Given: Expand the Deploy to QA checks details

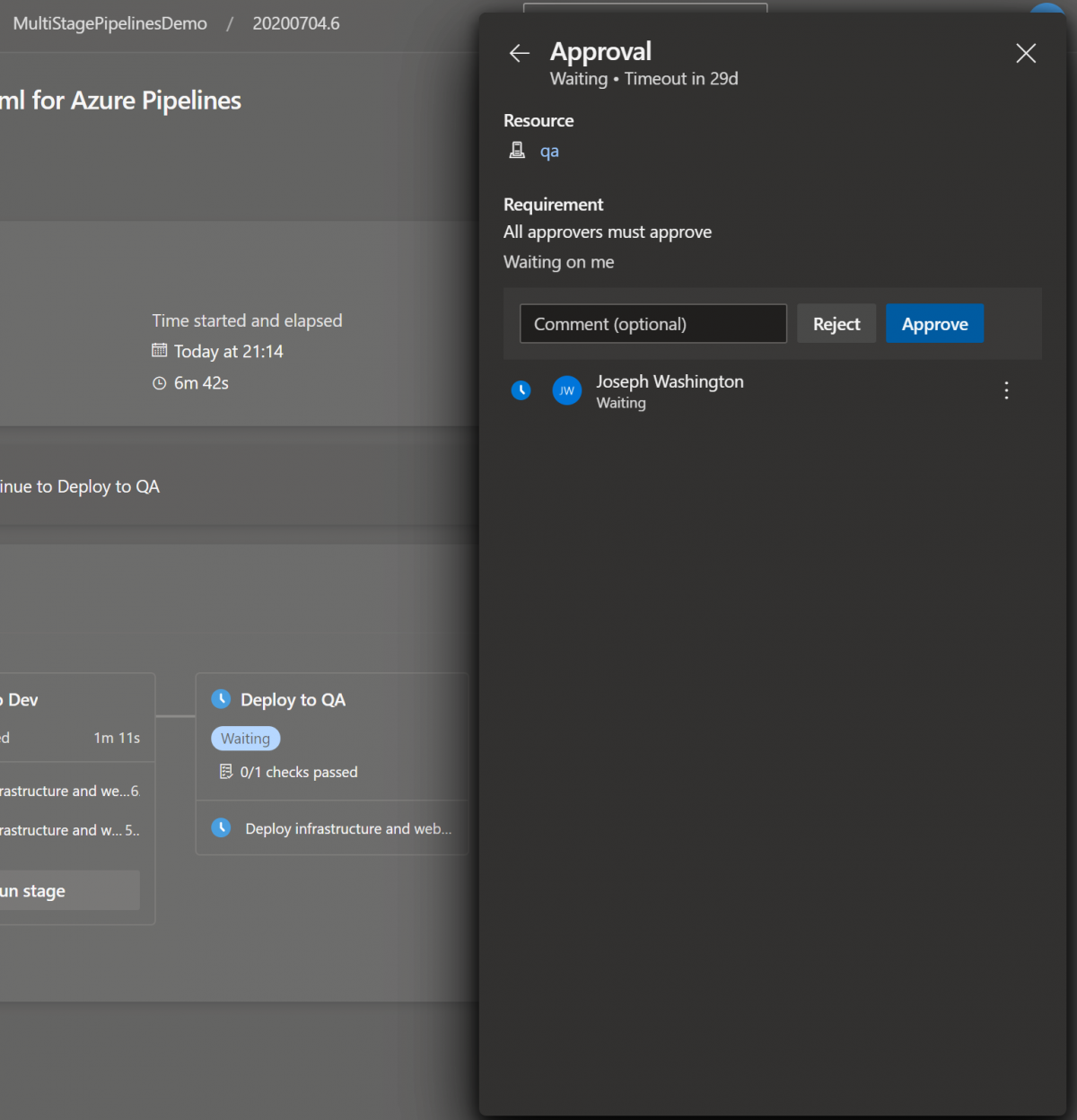Looking at the screenshot, I should click(298, 771).
